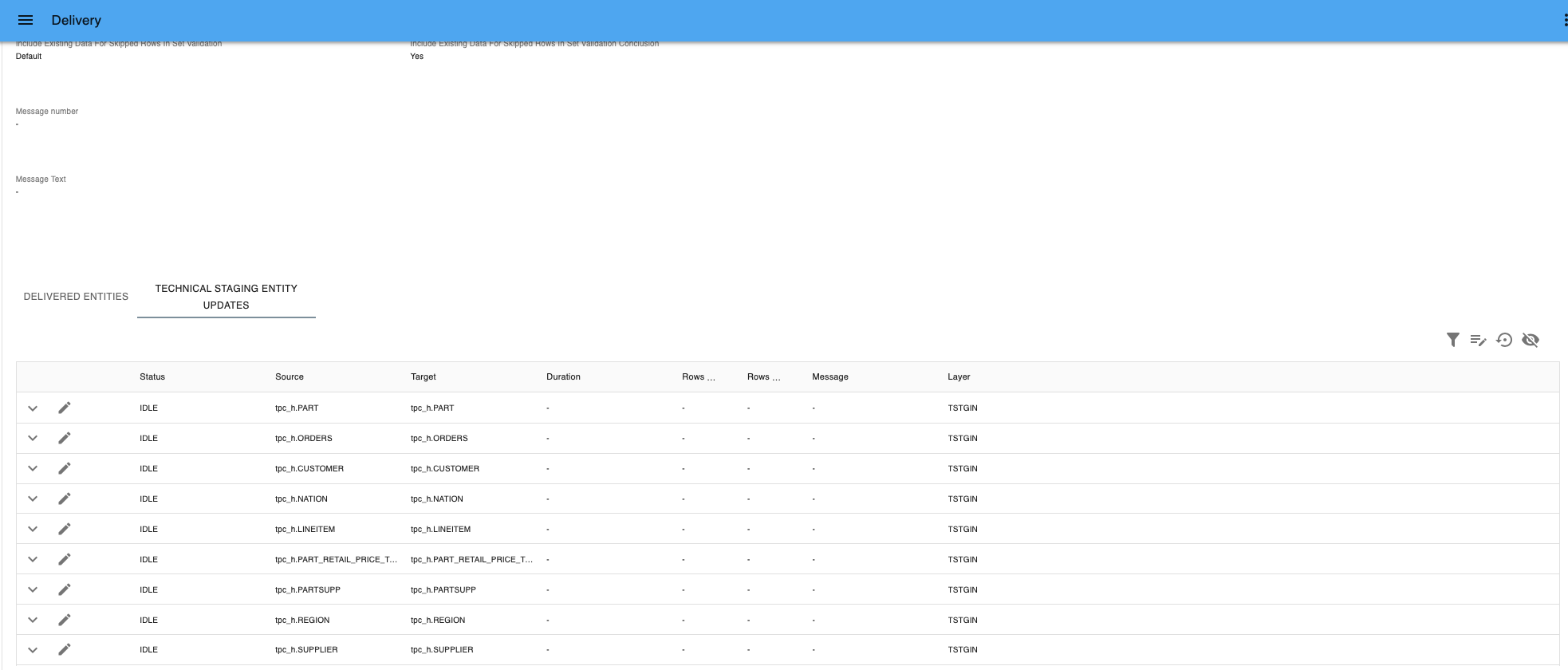Expand the tpc_h.PART_RETAIL_PRICE_T row
Viewport: 1568px width, 670px height.
click(x=33, y=559)
